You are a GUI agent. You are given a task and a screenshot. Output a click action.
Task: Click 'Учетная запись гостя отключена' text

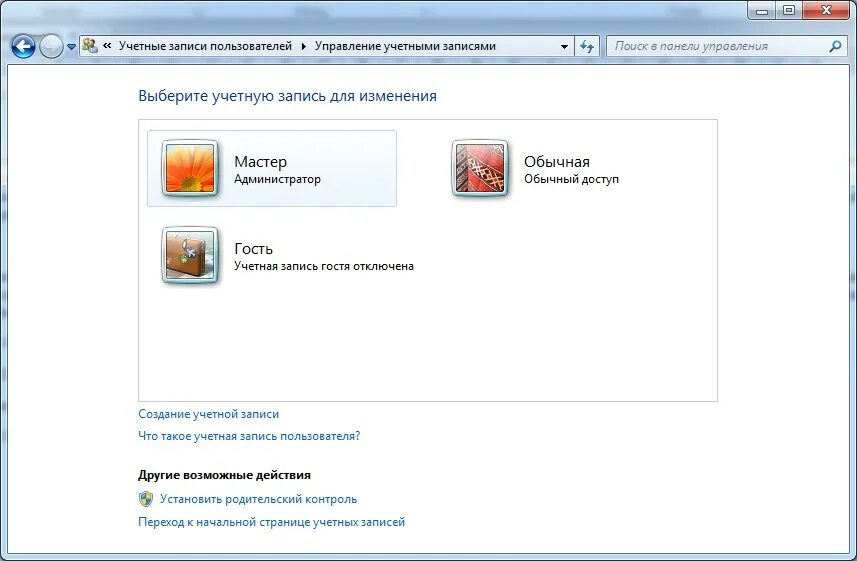pyautogui.click(x=324, y=266)
